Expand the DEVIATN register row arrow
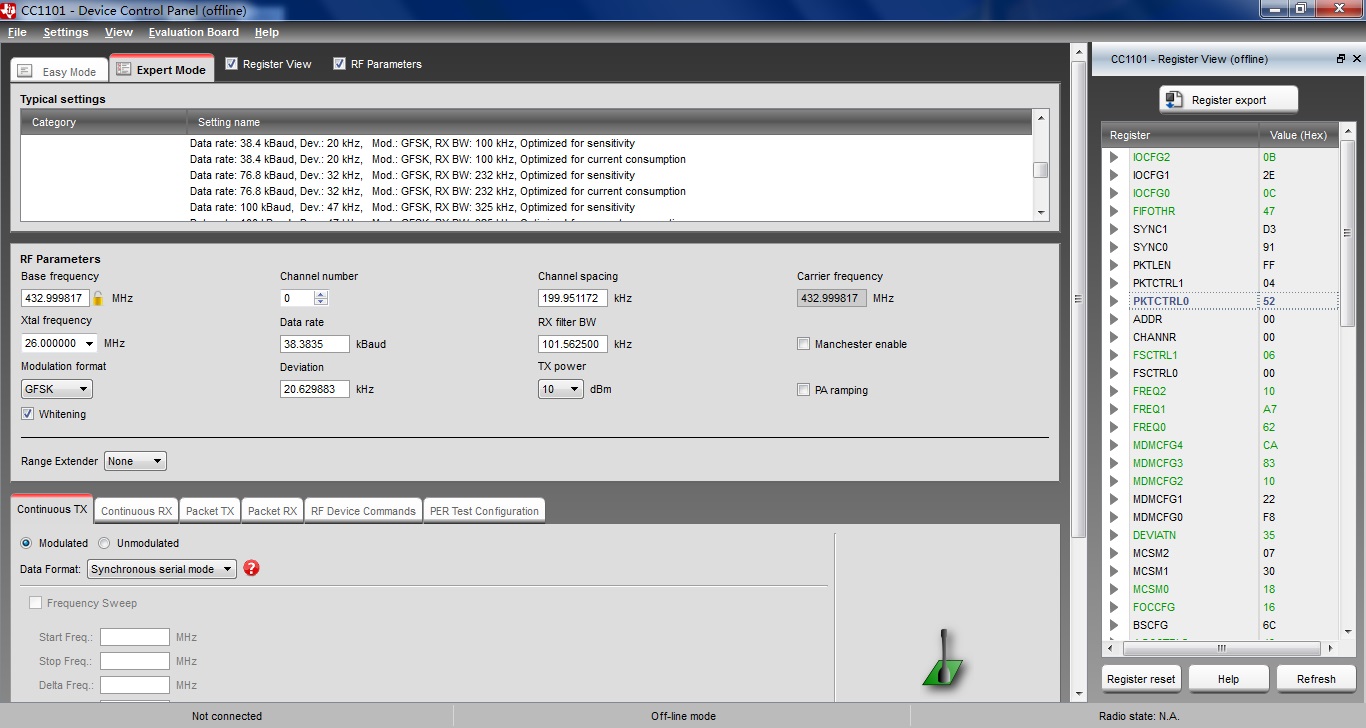This screenshot has width=1366, height=728. 1114,535
